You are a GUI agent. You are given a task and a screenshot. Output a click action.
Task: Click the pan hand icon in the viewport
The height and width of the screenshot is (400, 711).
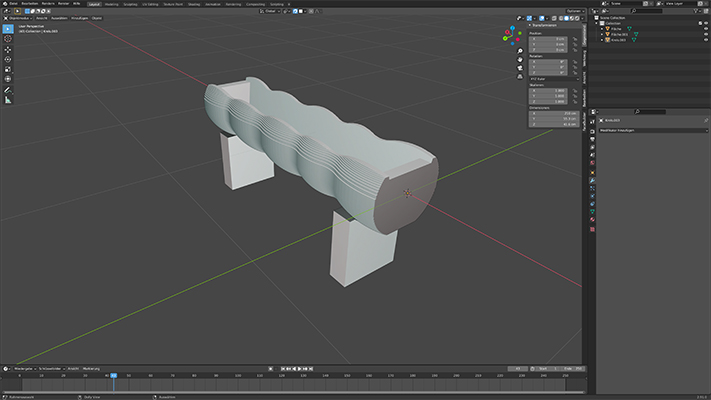pos(521,60)
